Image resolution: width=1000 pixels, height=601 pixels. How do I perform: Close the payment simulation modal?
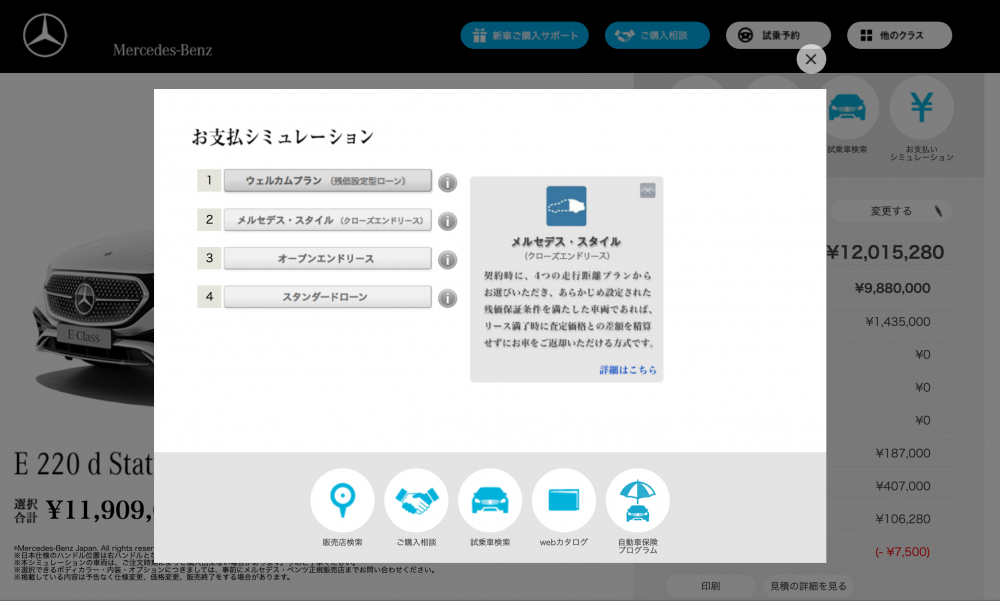811,59
